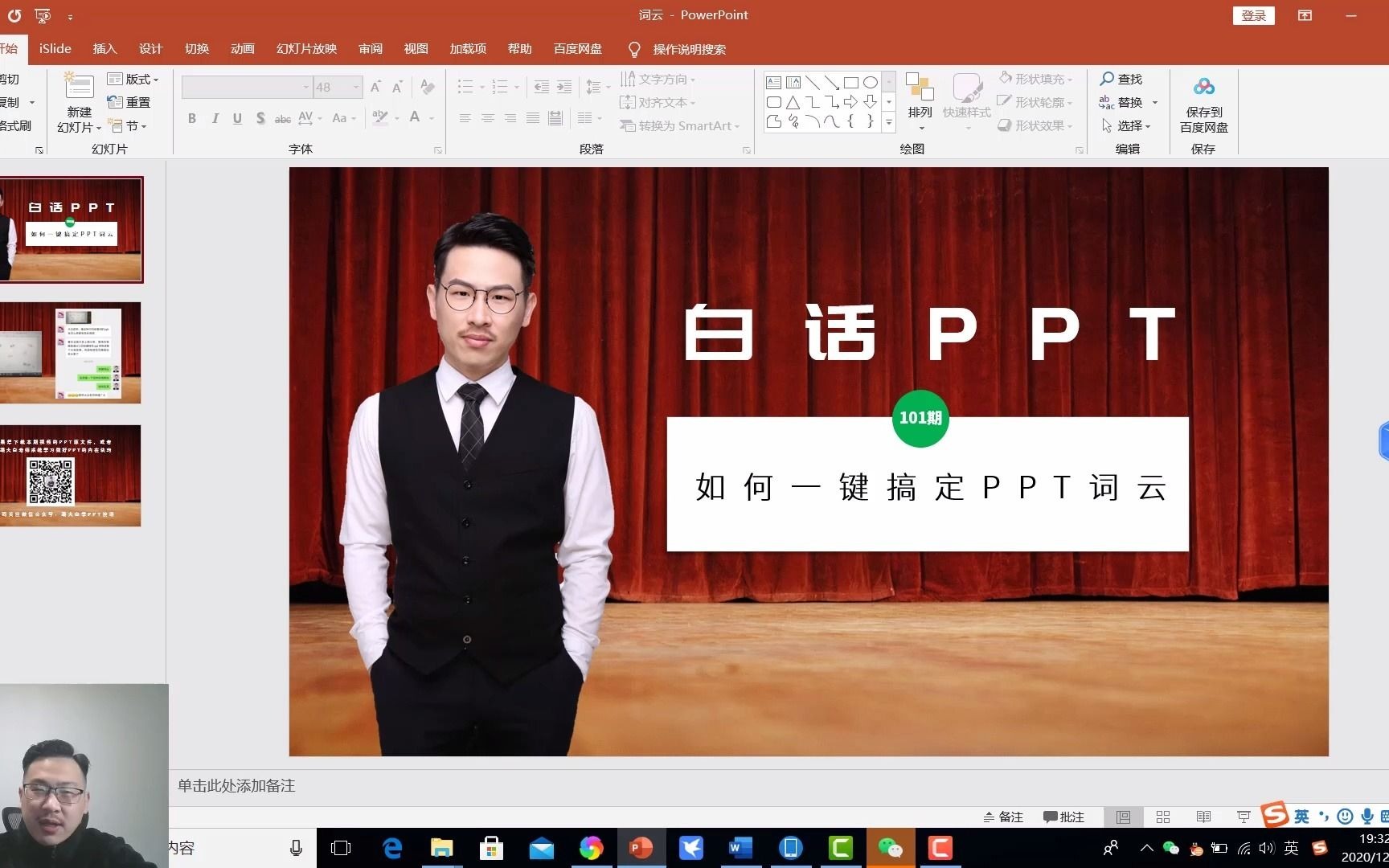Click the Reset (重置) slide button

coord(129,102)
